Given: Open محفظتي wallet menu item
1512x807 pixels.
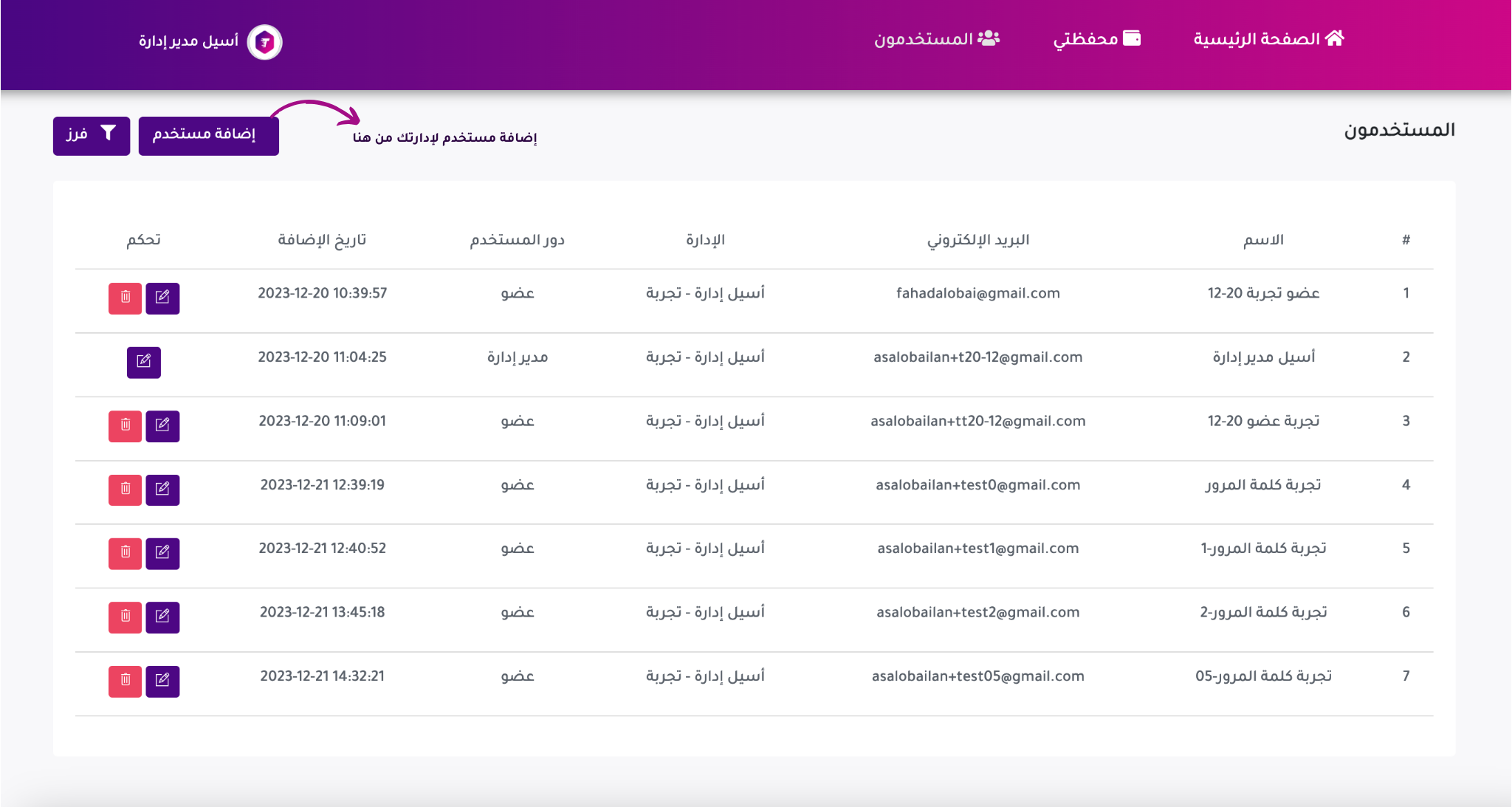Looking at the screenshot, I should coord(1096,39).
